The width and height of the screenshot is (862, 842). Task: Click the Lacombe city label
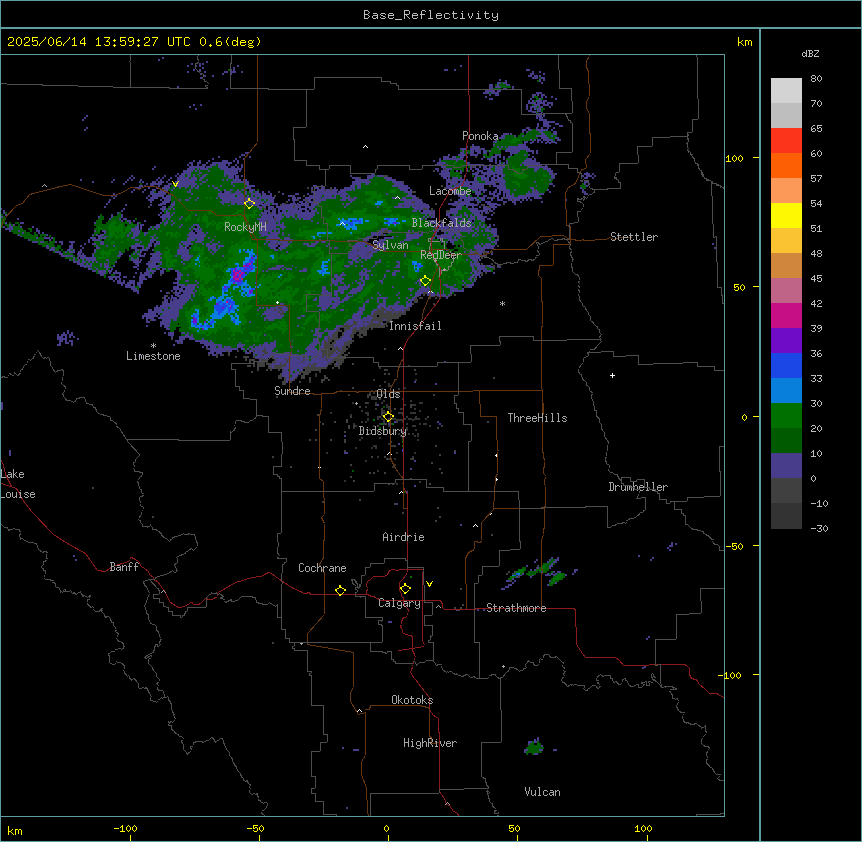click(450, 191)
